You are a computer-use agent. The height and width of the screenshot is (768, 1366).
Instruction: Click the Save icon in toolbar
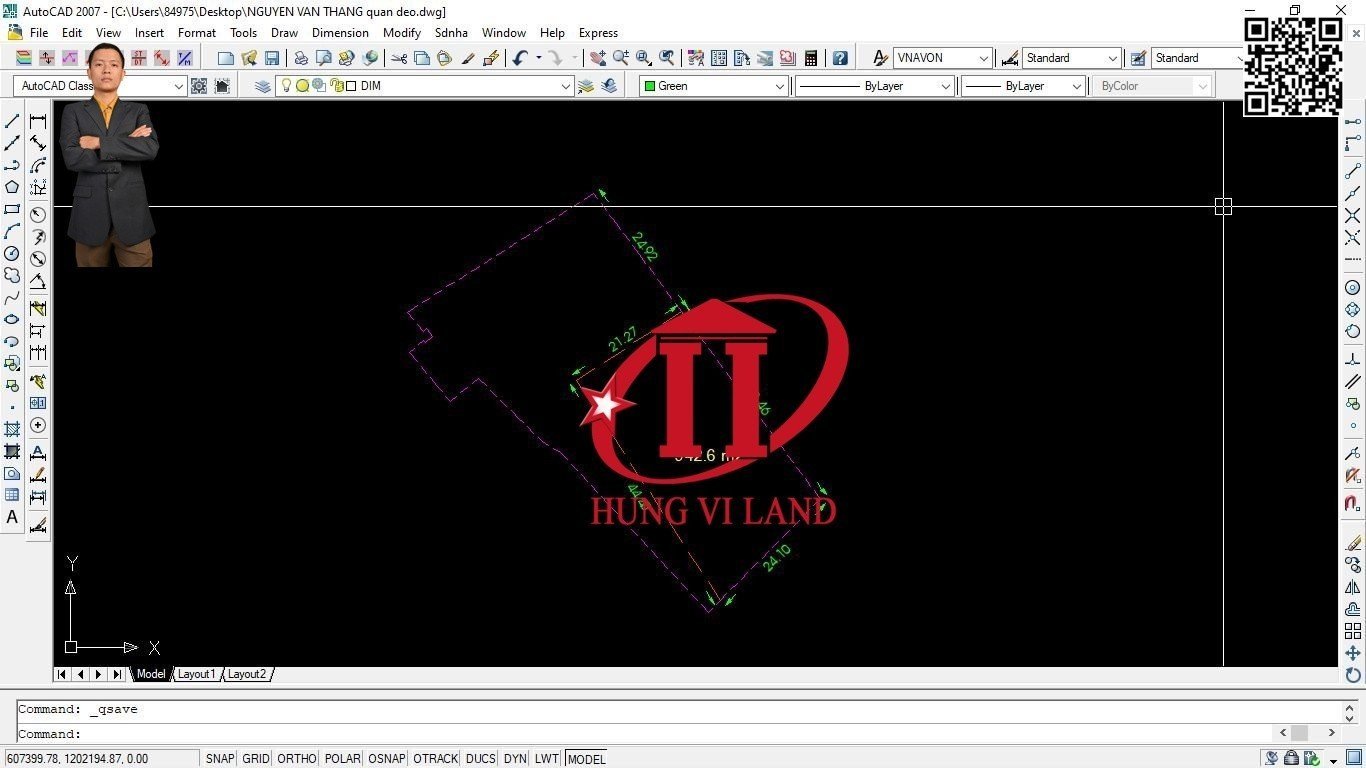[272, 58]
